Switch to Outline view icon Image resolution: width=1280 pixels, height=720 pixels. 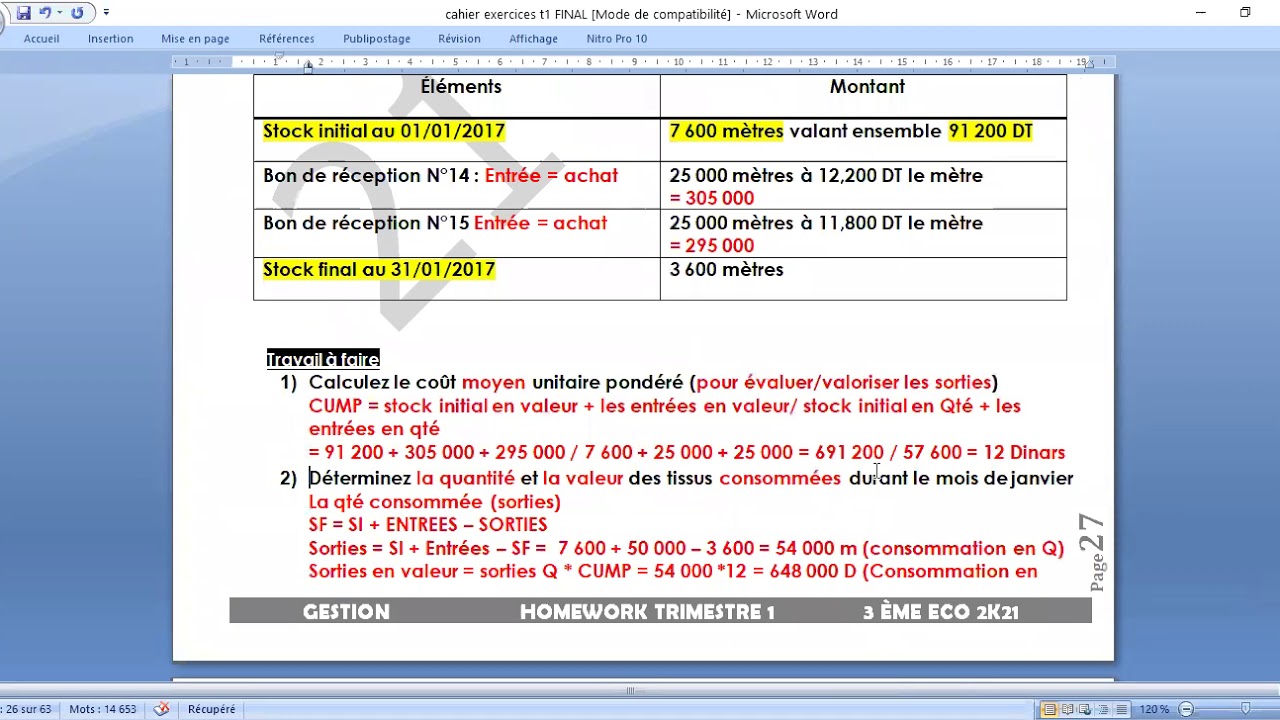point(1103,709)
